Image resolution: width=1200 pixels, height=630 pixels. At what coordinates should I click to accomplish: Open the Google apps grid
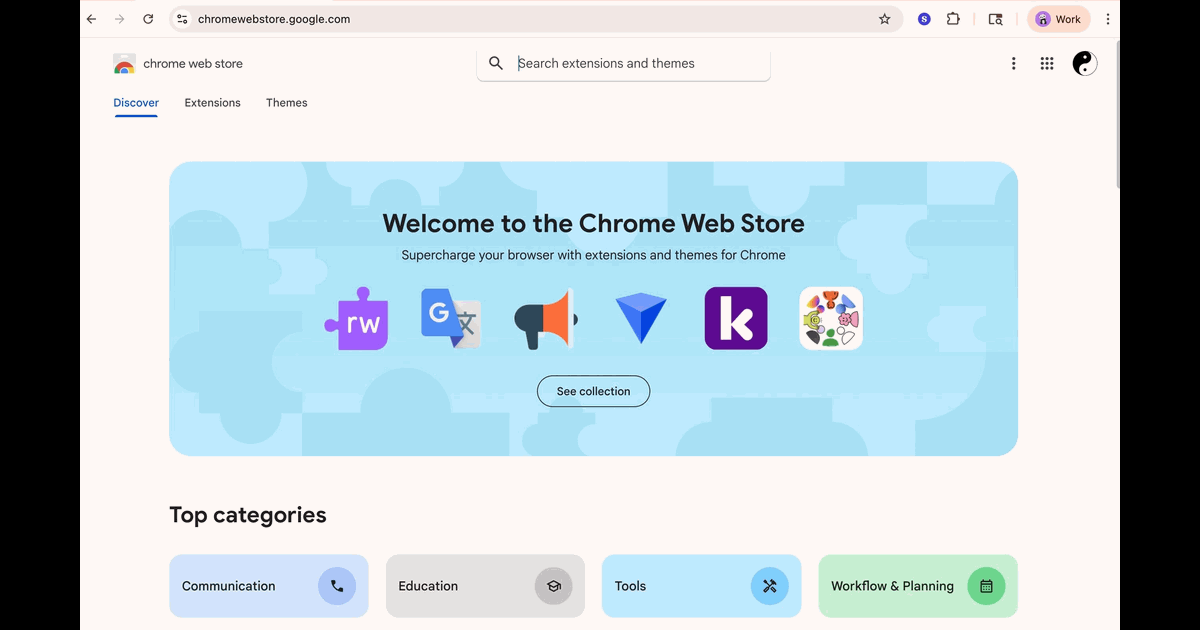[x=1047, y=63]
